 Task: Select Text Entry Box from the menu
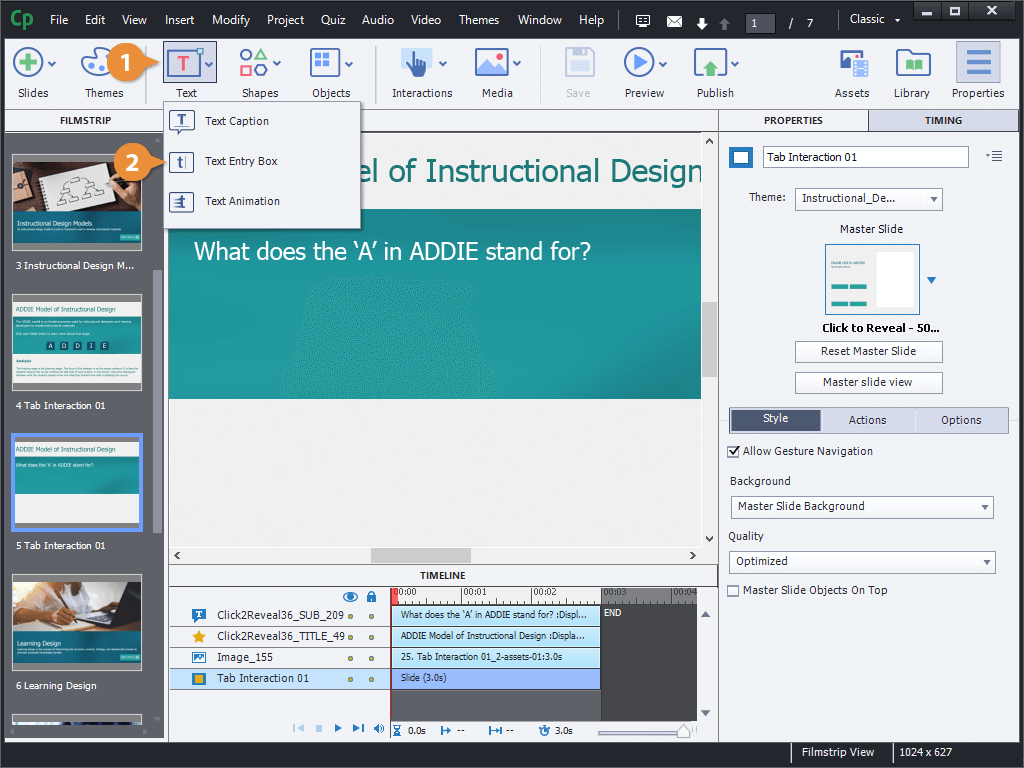pyautogui.click(x=240, y=161)
